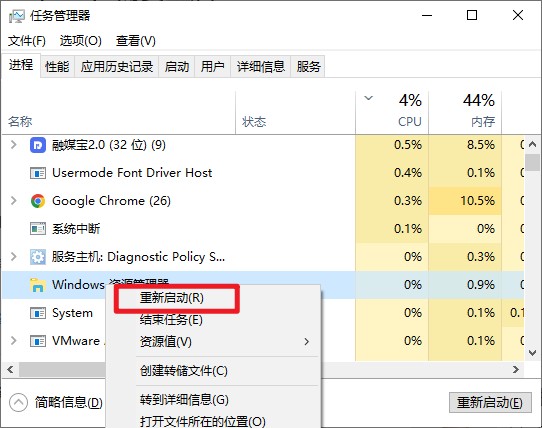The width and height of the screenshot is (542, 428).
Task: Click the Usermode Font Driver Host icon
Action: pyautogui.click(x=38, y=173)
